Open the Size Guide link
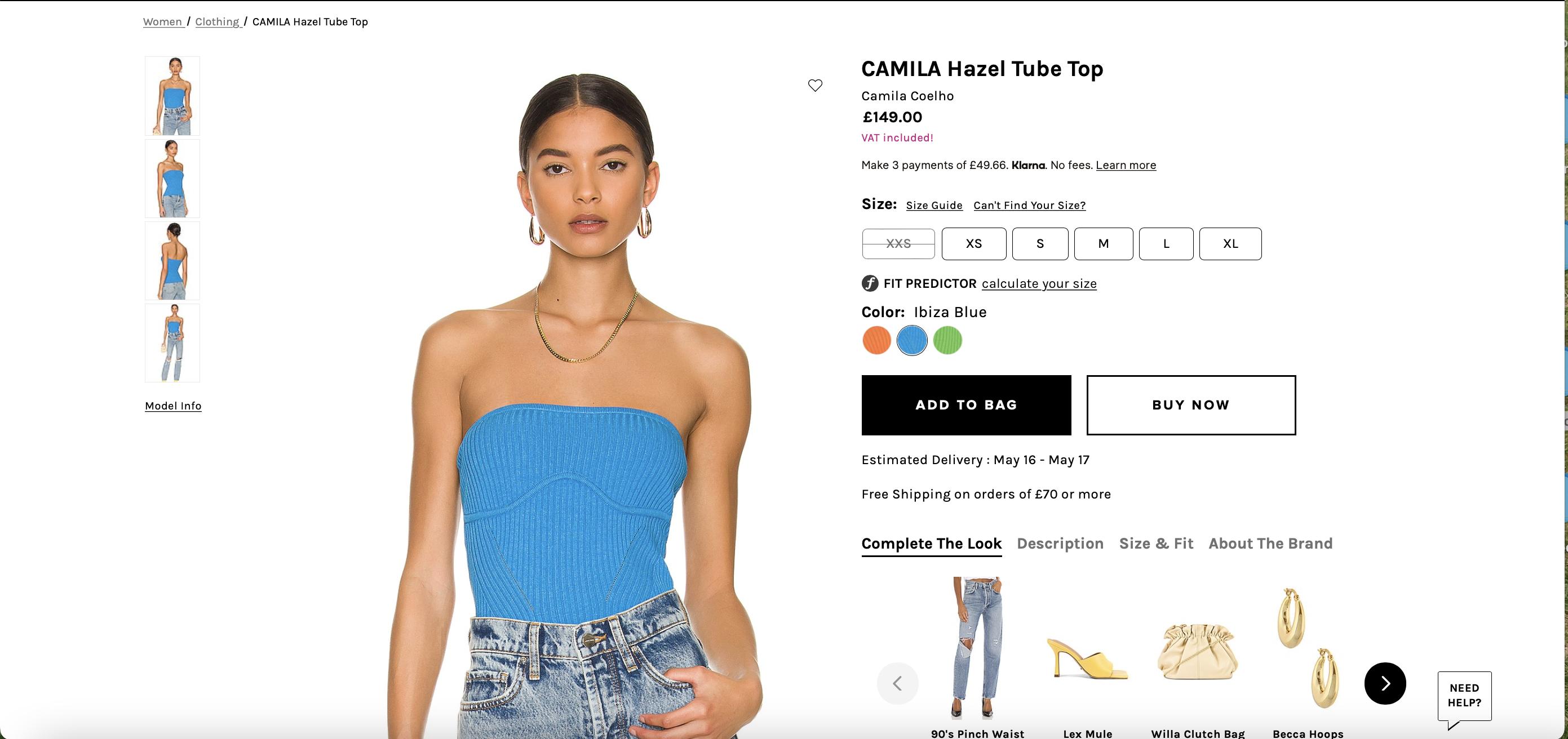 (934, 206)
